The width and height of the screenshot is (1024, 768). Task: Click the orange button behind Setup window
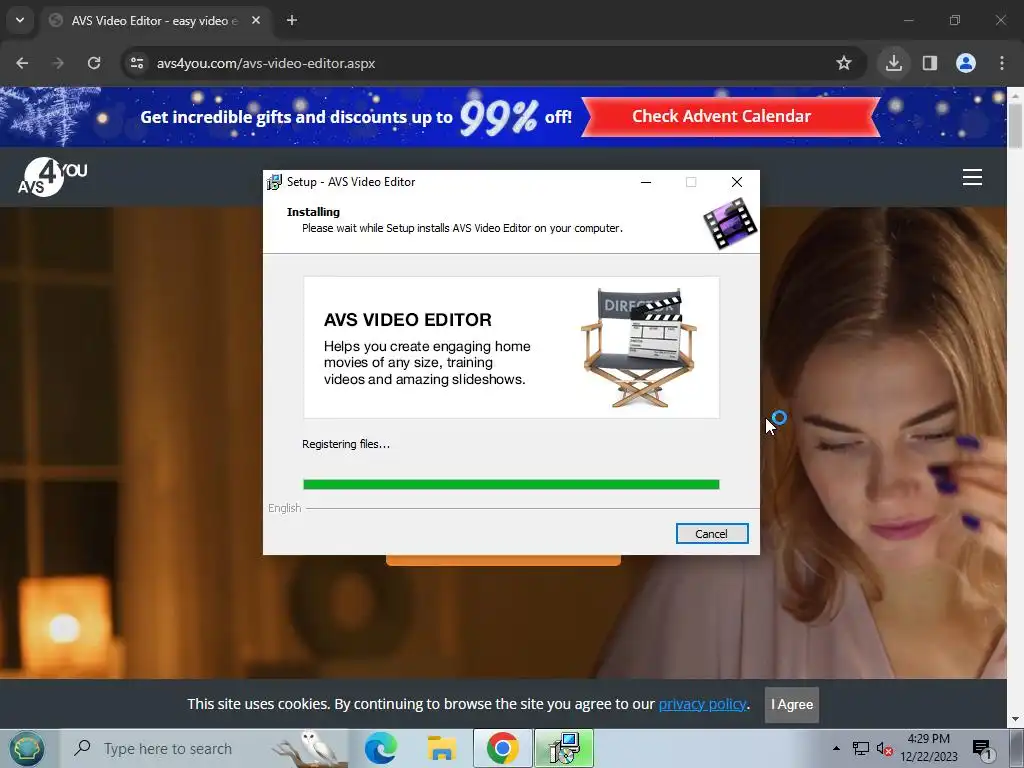click(x=503, y=560)
